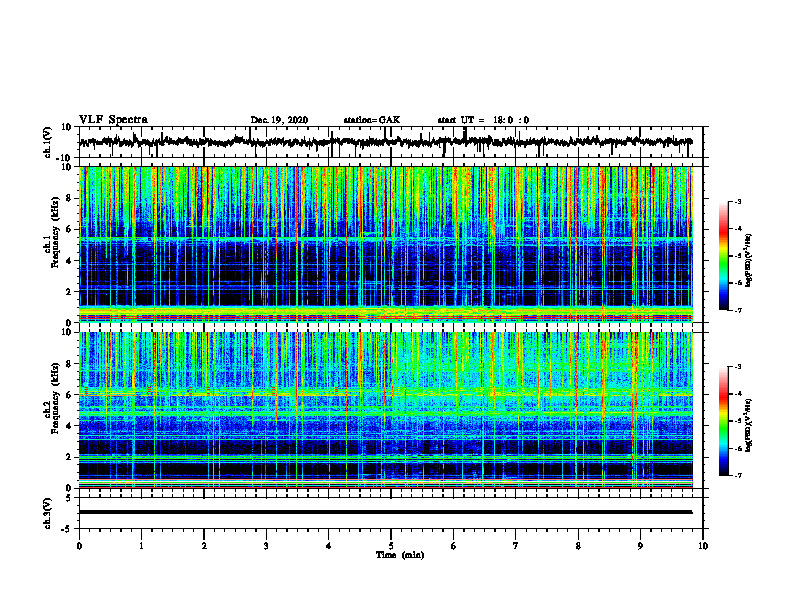Click inside the ch.1 spectrogram panel
792x612 pixels.
click(x=386, y=244)
